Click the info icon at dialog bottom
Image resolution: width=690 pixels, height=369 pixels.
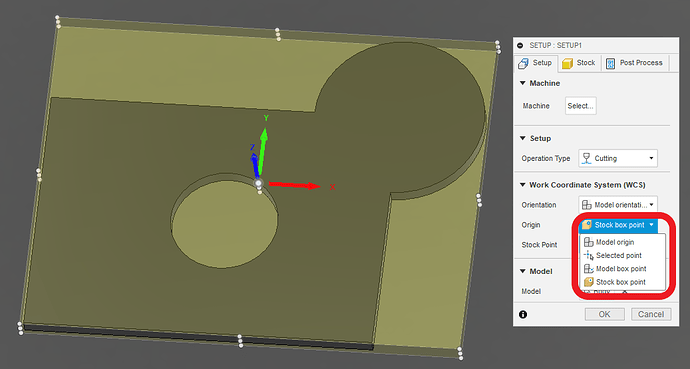523,314
